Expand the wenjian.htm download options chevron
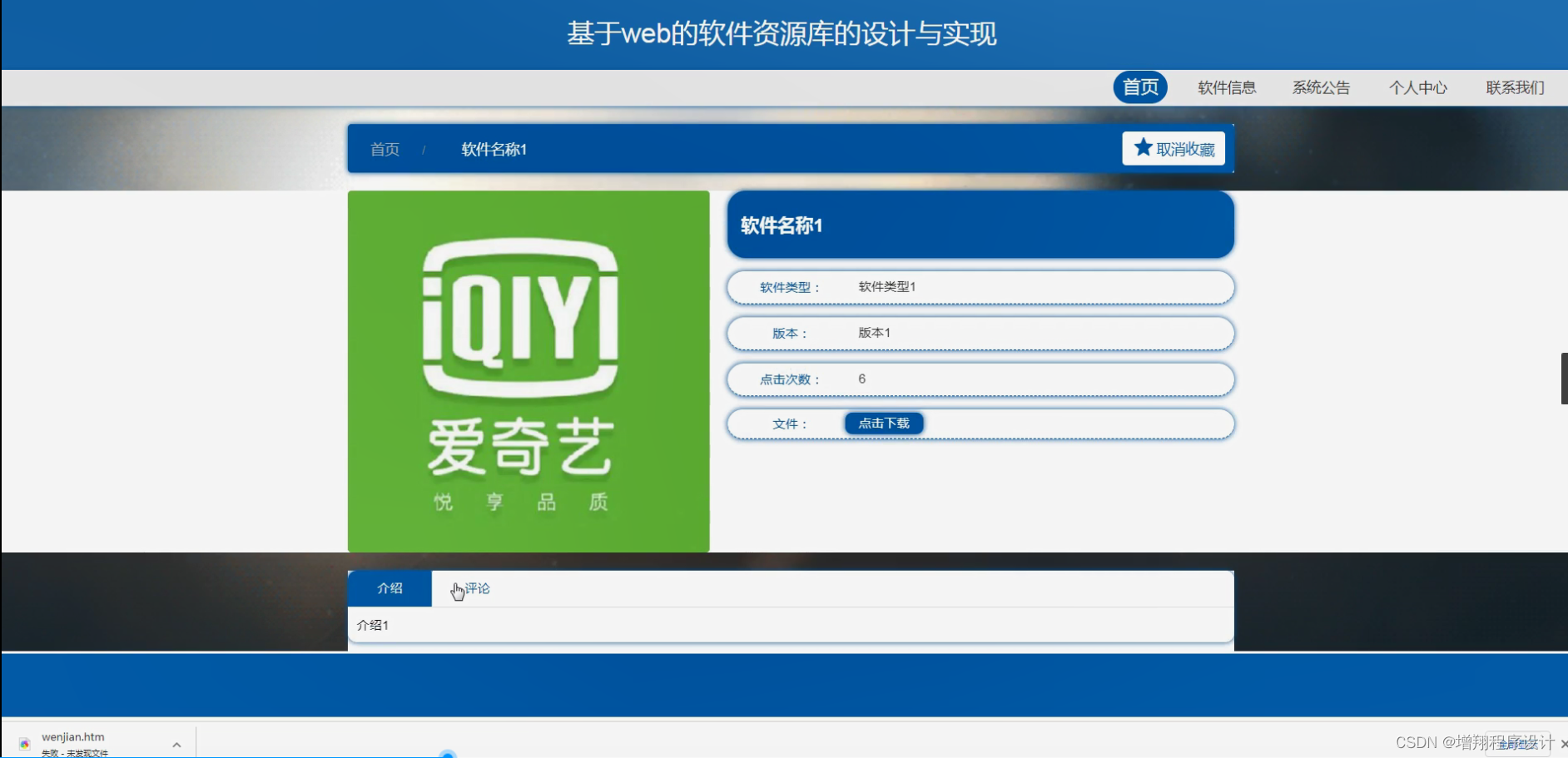The width and height of the screenshot is (1568, 758). (176, 743)
